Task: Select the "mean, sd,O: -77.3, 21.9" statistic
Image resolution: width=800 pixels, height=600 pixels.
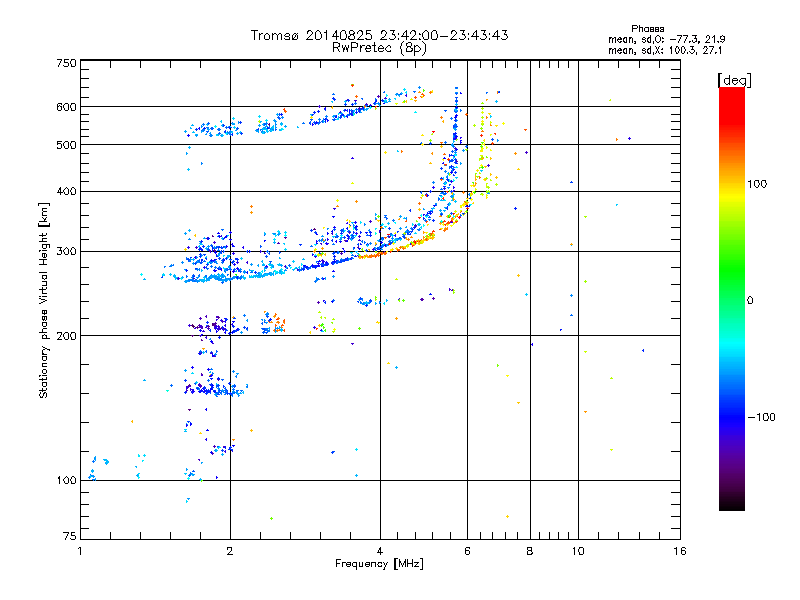Action: pos(666,39)
